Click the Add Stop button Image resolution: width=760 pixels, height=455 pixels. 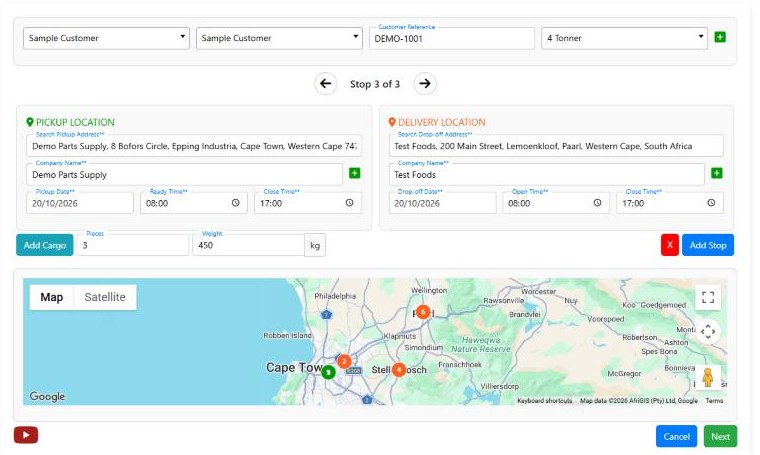point(708,245)
